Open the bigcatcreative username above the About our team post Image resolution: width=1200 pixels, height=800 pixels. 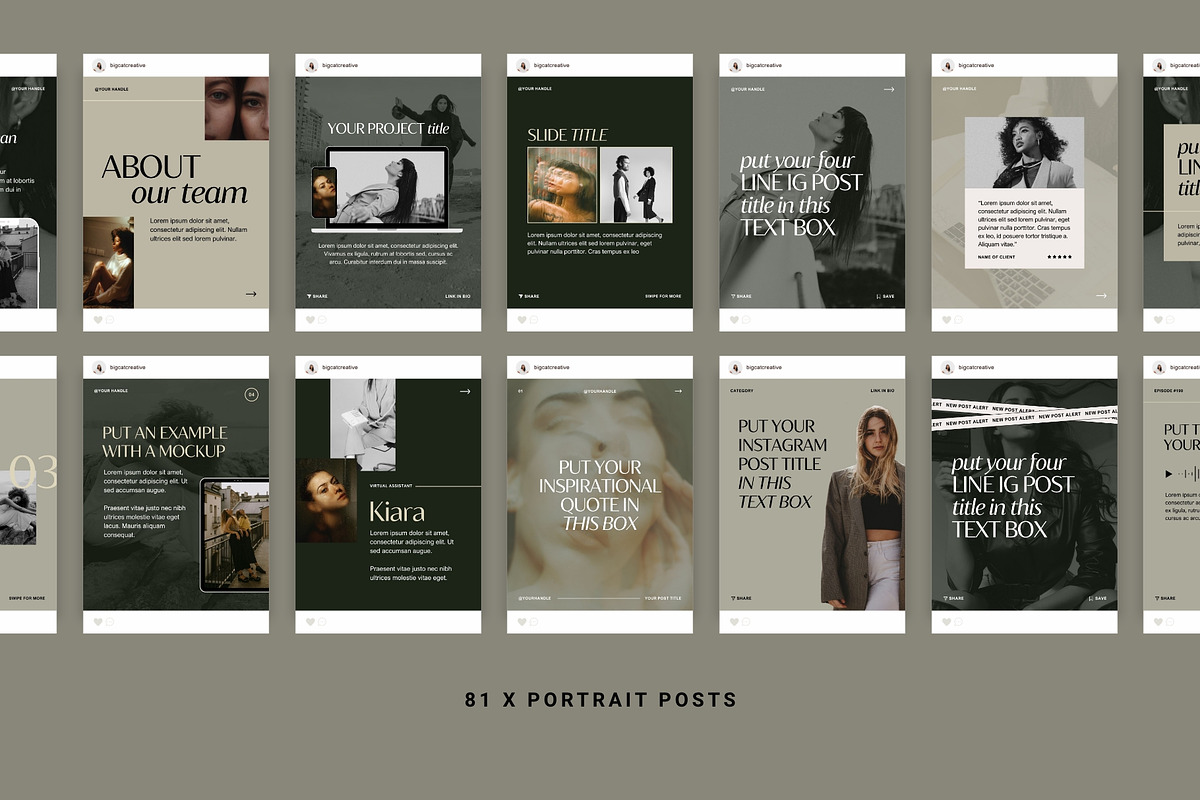click(x=127, y=65)
